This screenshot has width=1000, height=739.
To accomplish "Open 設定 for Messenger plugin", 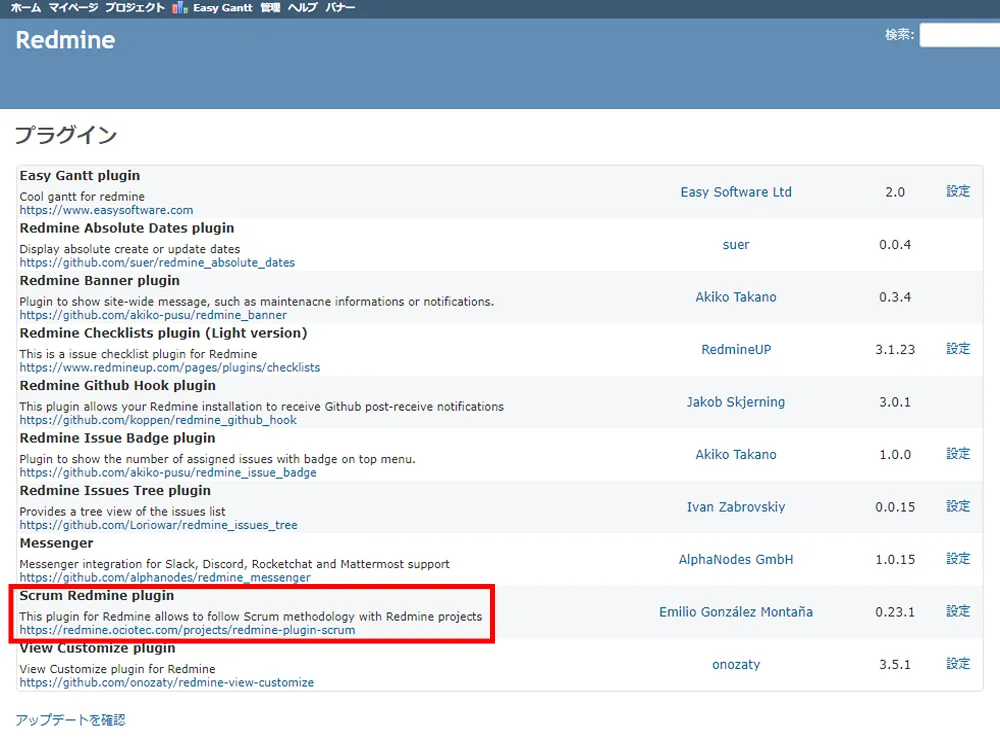I will 958,559.
